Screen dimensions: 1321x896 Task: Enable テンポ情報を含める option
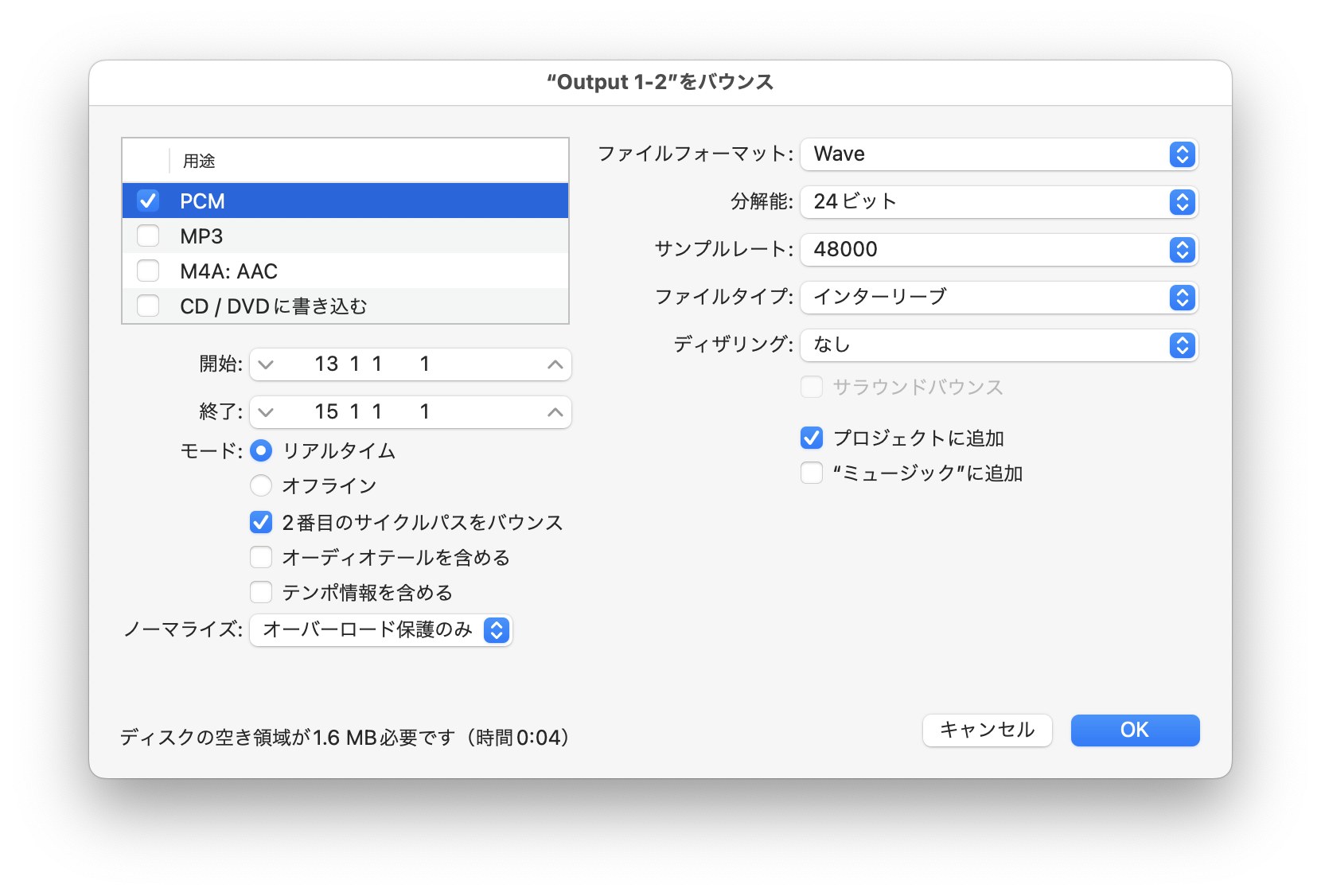point(261,592)
